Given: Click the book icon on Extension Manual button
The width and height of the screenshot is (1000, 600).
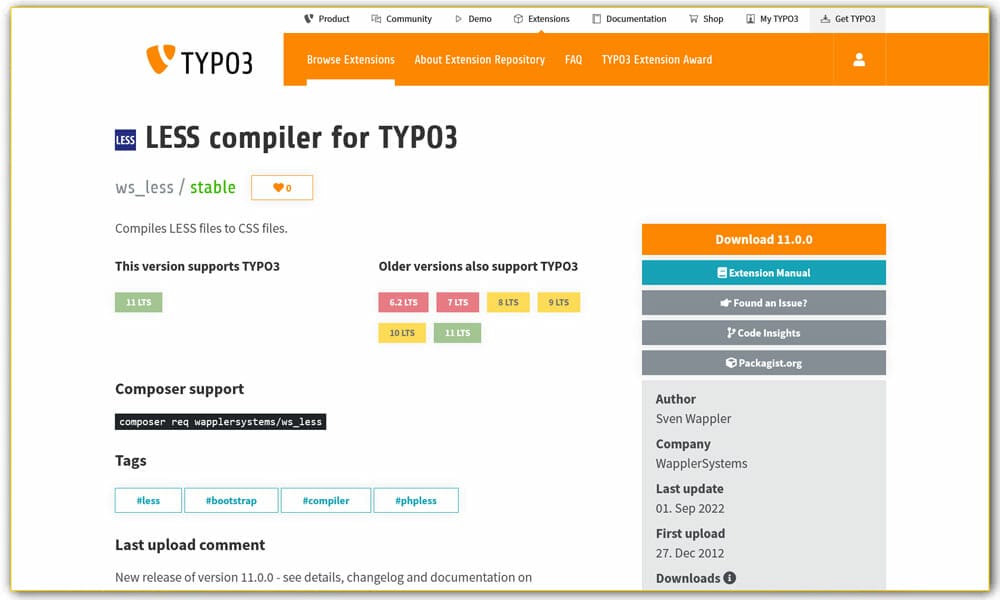Looking at the screenshot, I should coord(722,272).
